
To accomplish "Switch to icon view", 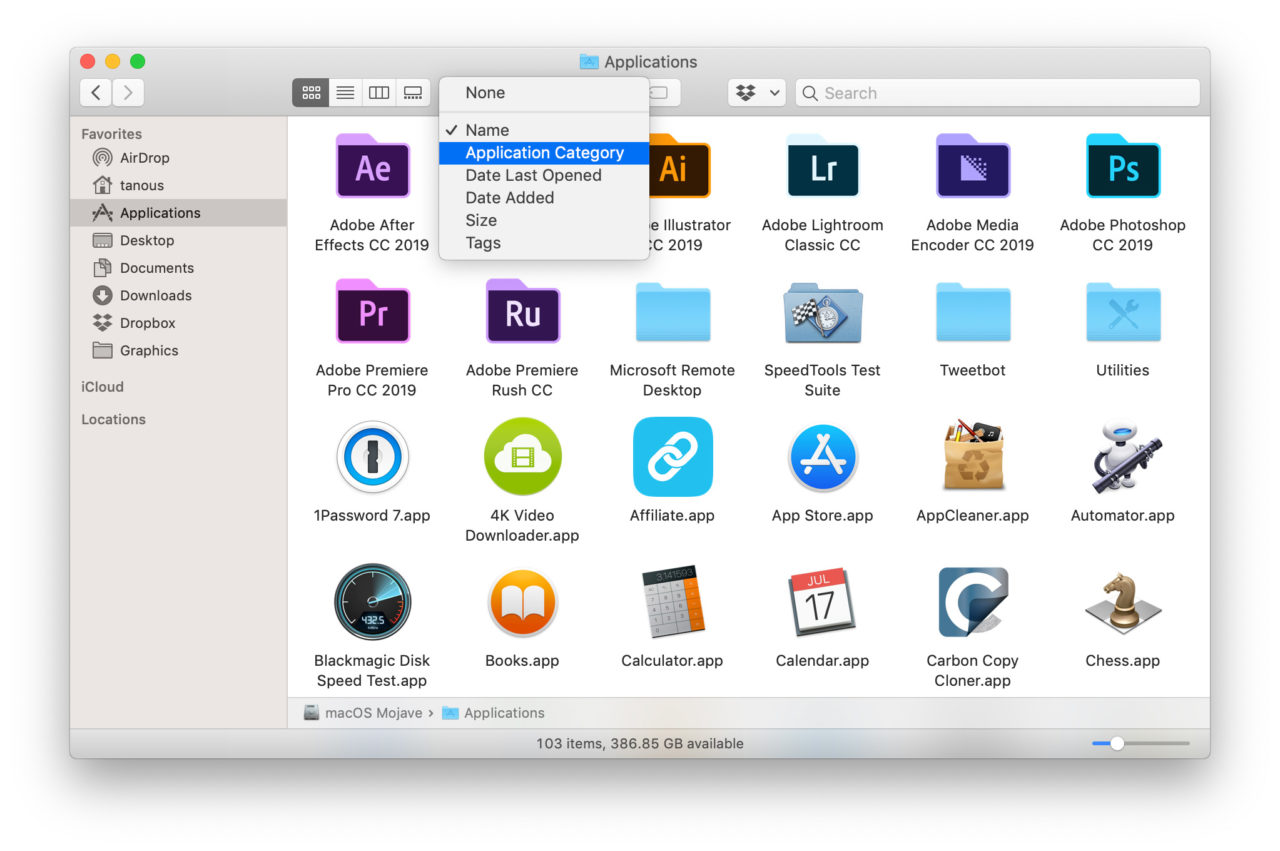I will (x=311, y=93).
